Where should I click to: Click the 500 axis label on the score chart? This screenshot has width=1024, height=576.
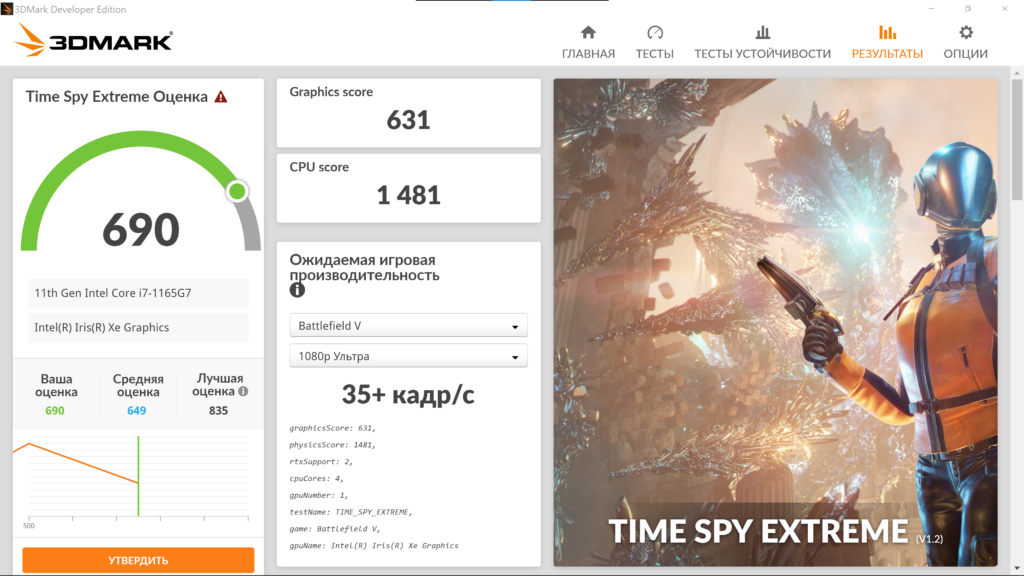click(x=29, y=526)
